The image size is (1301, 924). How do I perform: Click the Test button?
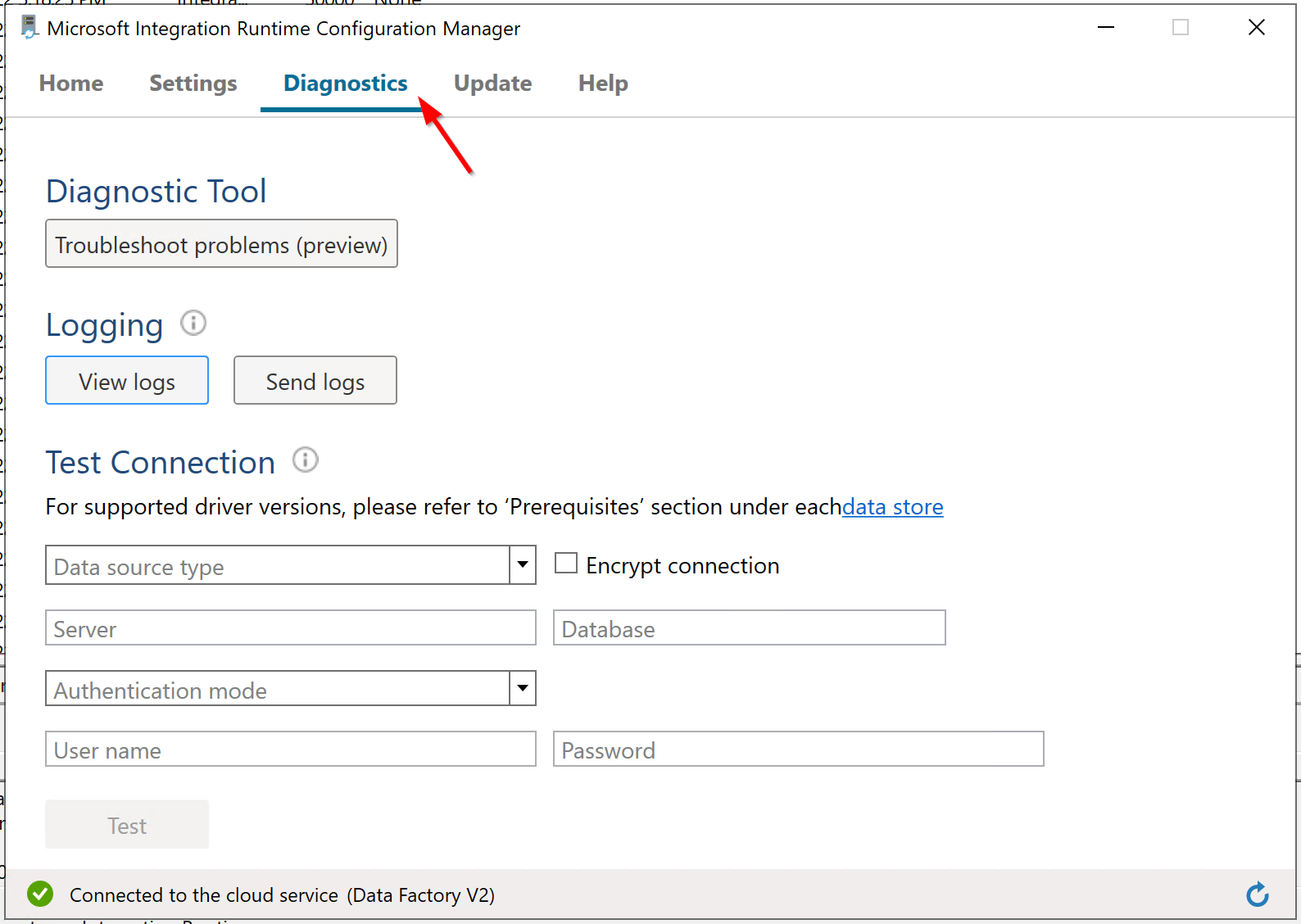pyautogui.click(x=127, y=825)
